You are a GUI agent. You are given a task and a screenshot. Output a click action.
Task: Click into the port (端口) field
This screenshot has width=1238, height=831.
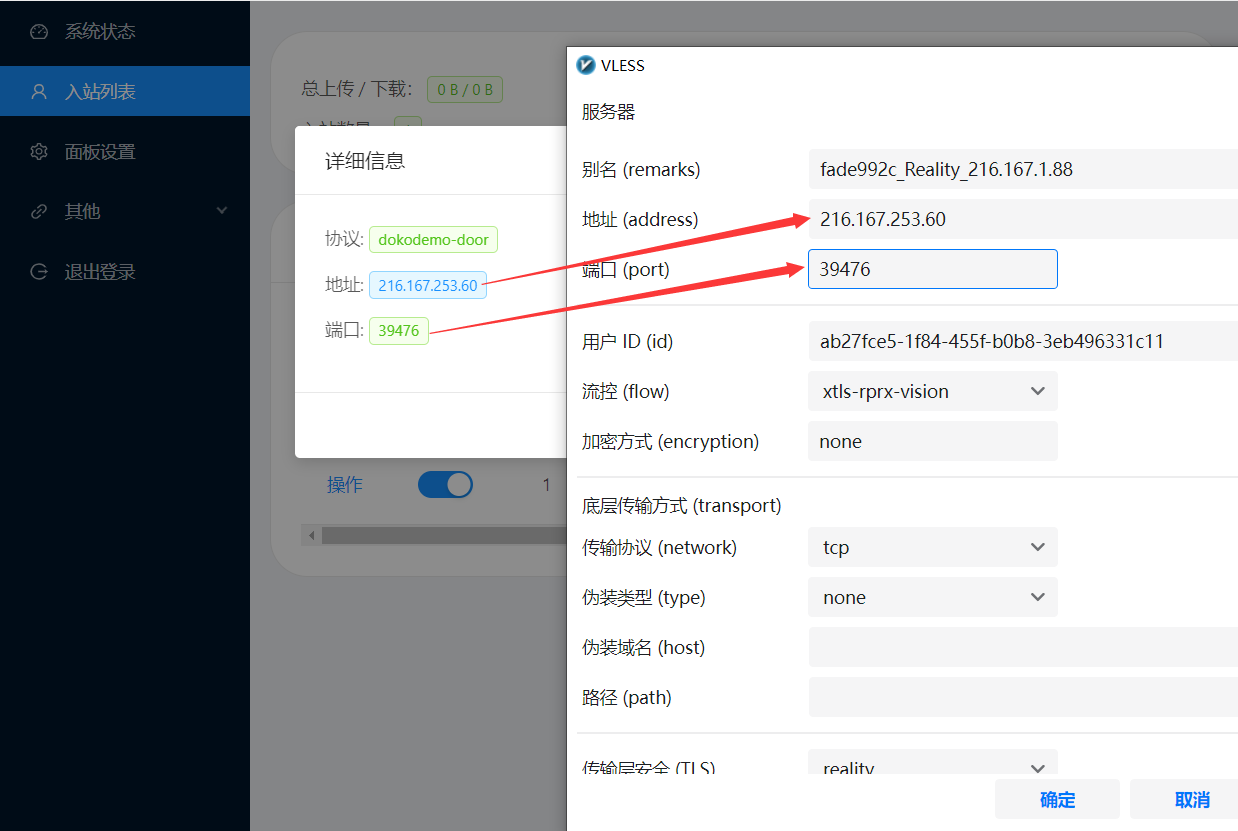click(x=932, y=270)
